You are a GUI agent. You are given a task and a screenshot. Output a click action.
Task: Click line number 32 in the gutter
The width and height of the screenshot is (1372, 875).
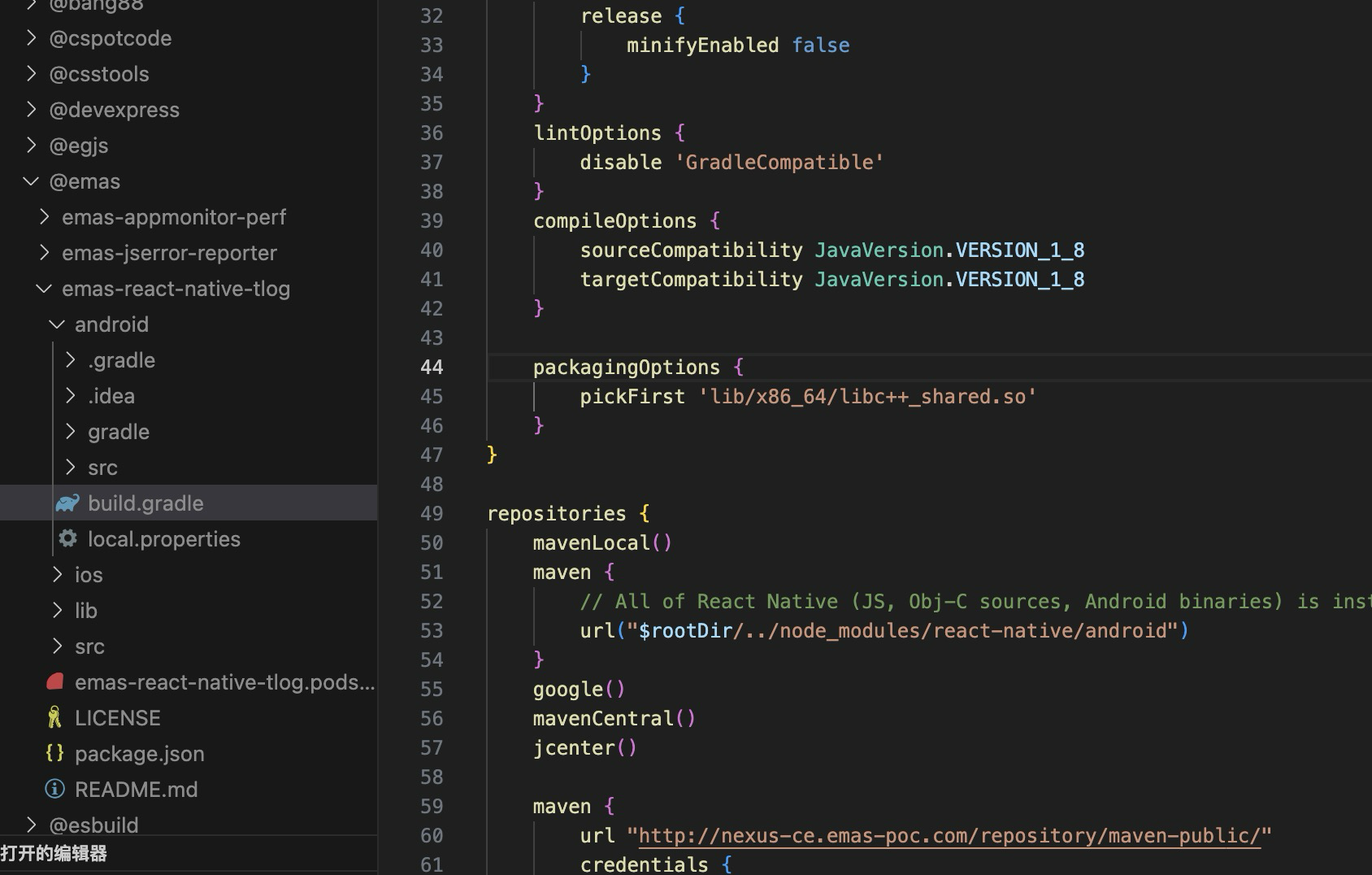coord(432,15)
